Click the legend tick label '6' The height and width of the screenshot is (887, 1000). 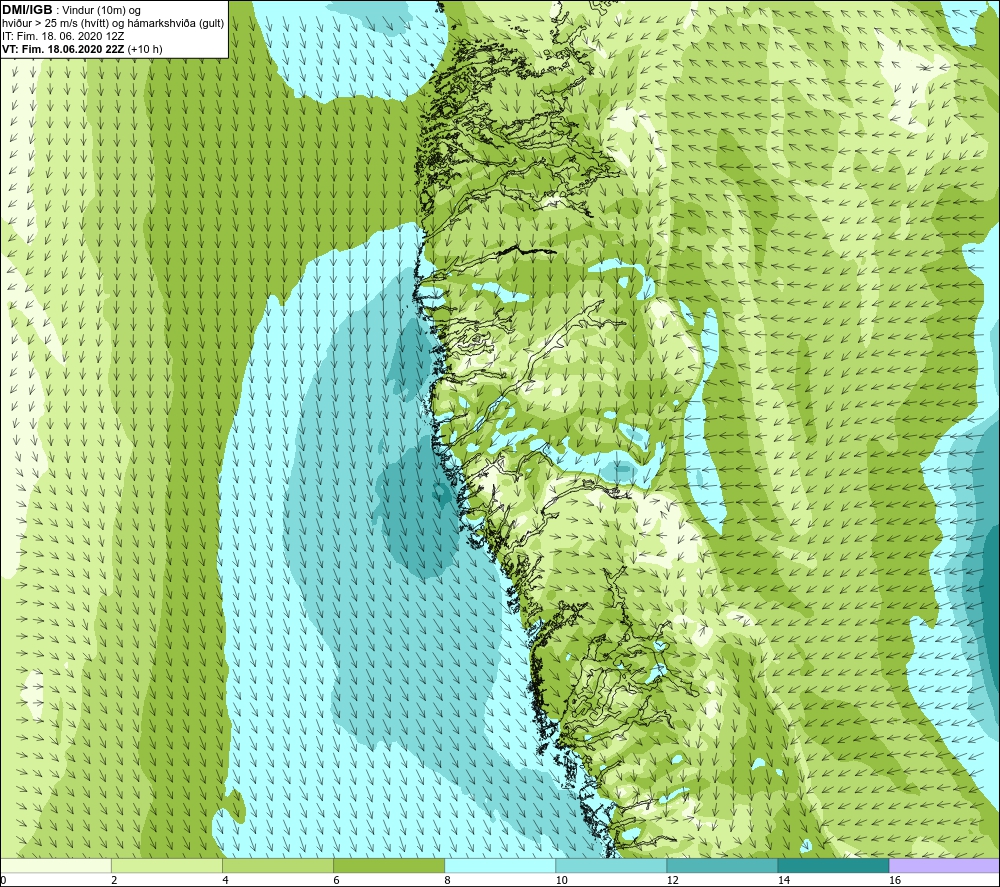point(336,880)
